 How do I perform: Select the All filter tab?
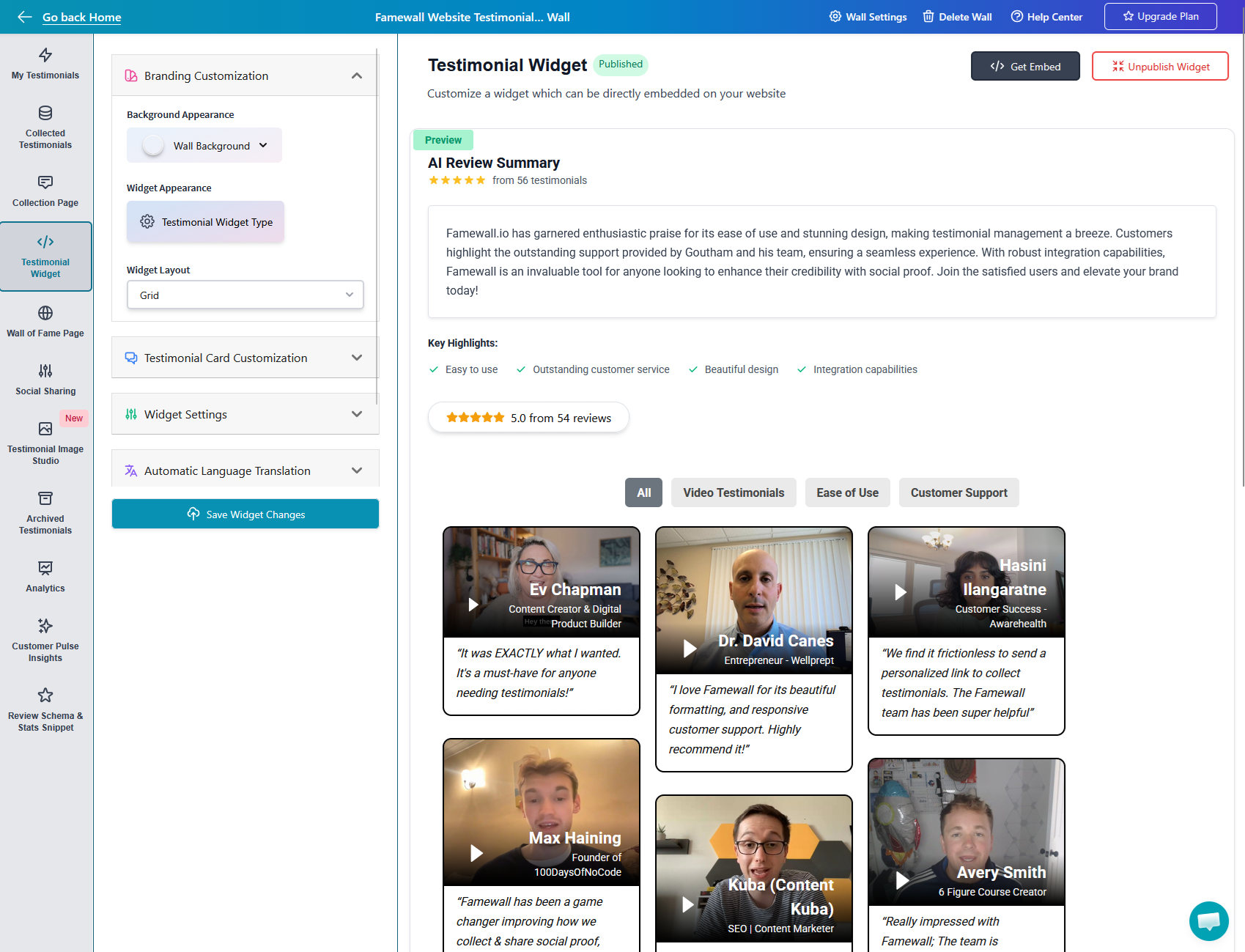[644, 492]
